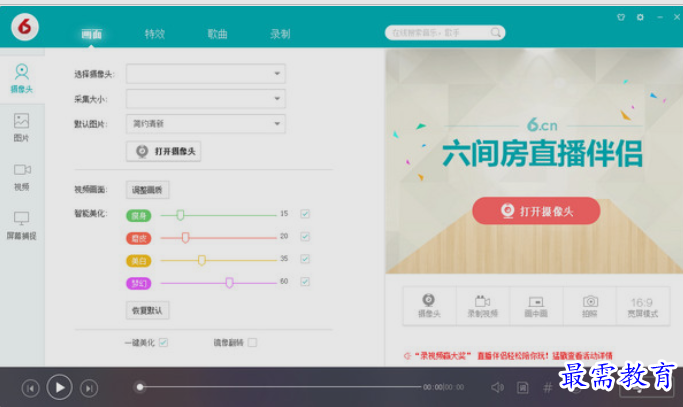This screenshot has height=407, width=683.
Task: Click the volume speaker icon
Action: tap(497, 387)
